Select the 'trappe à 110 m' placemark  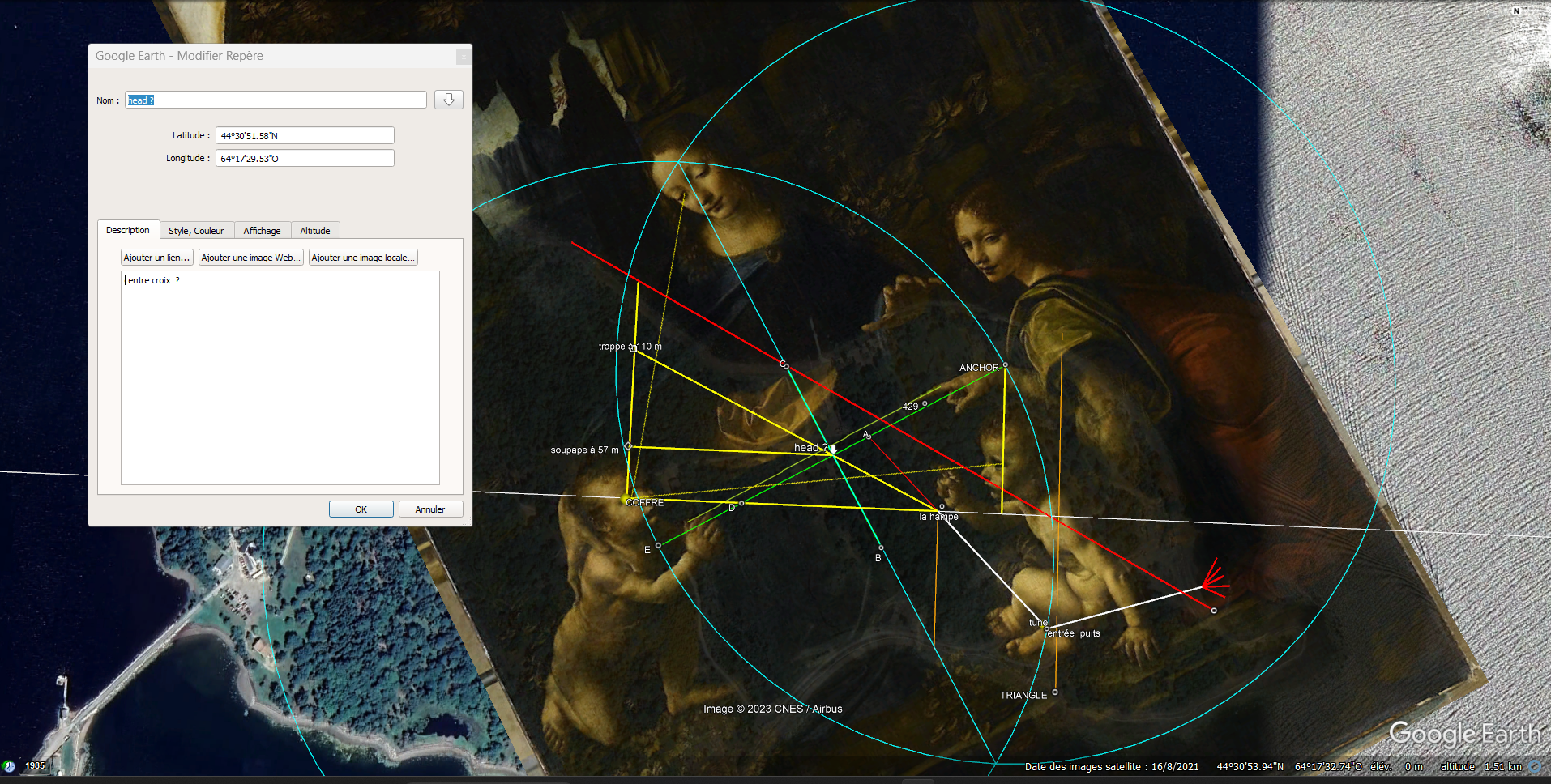click(x=633, y=348)
